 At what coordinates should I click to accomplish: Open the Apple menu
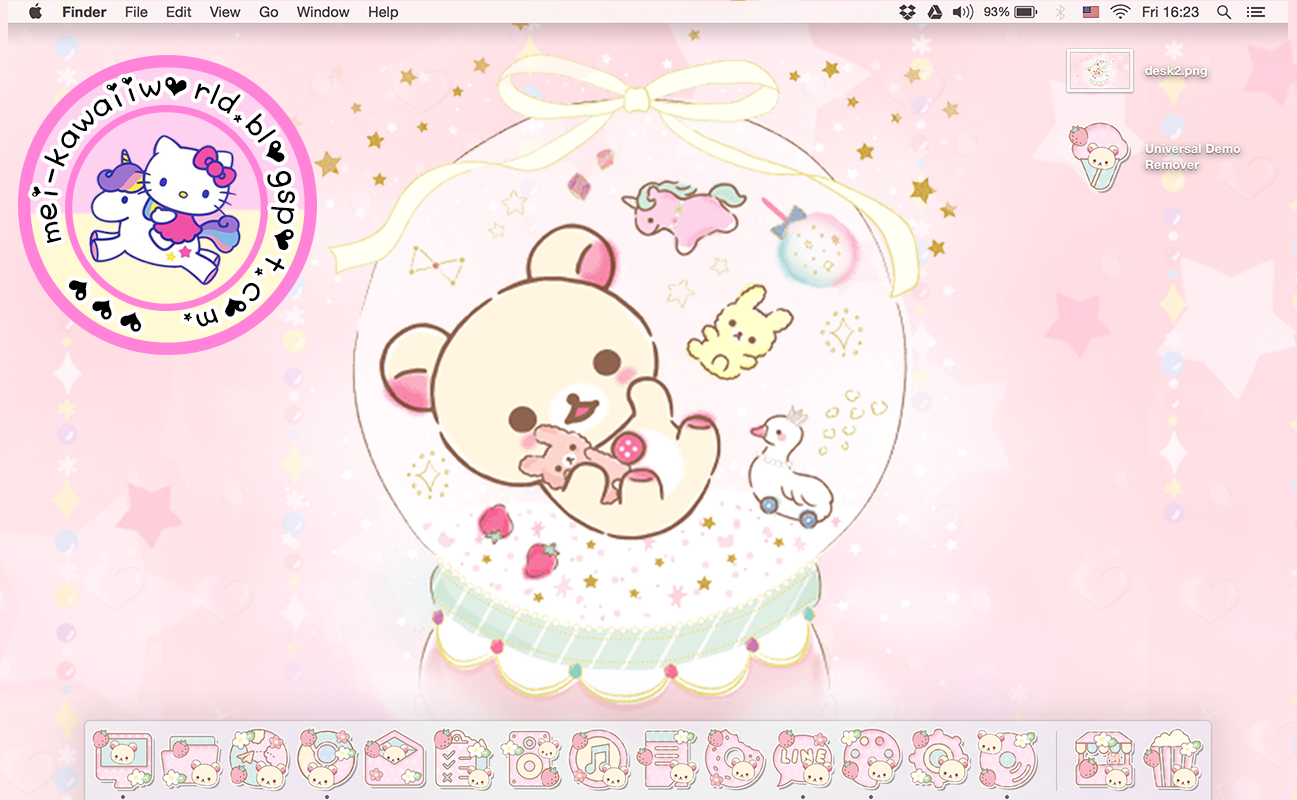[35, 12]
